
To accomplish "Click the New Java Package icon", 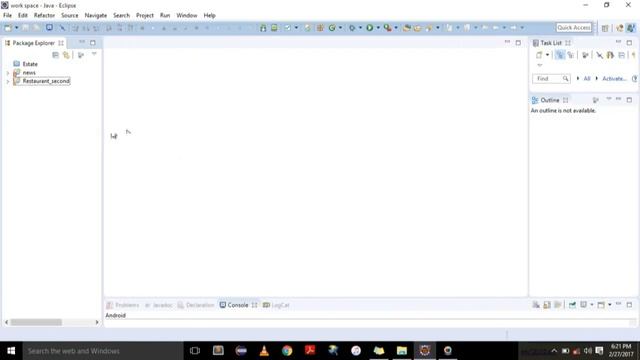I will click(x=320, y=28).
